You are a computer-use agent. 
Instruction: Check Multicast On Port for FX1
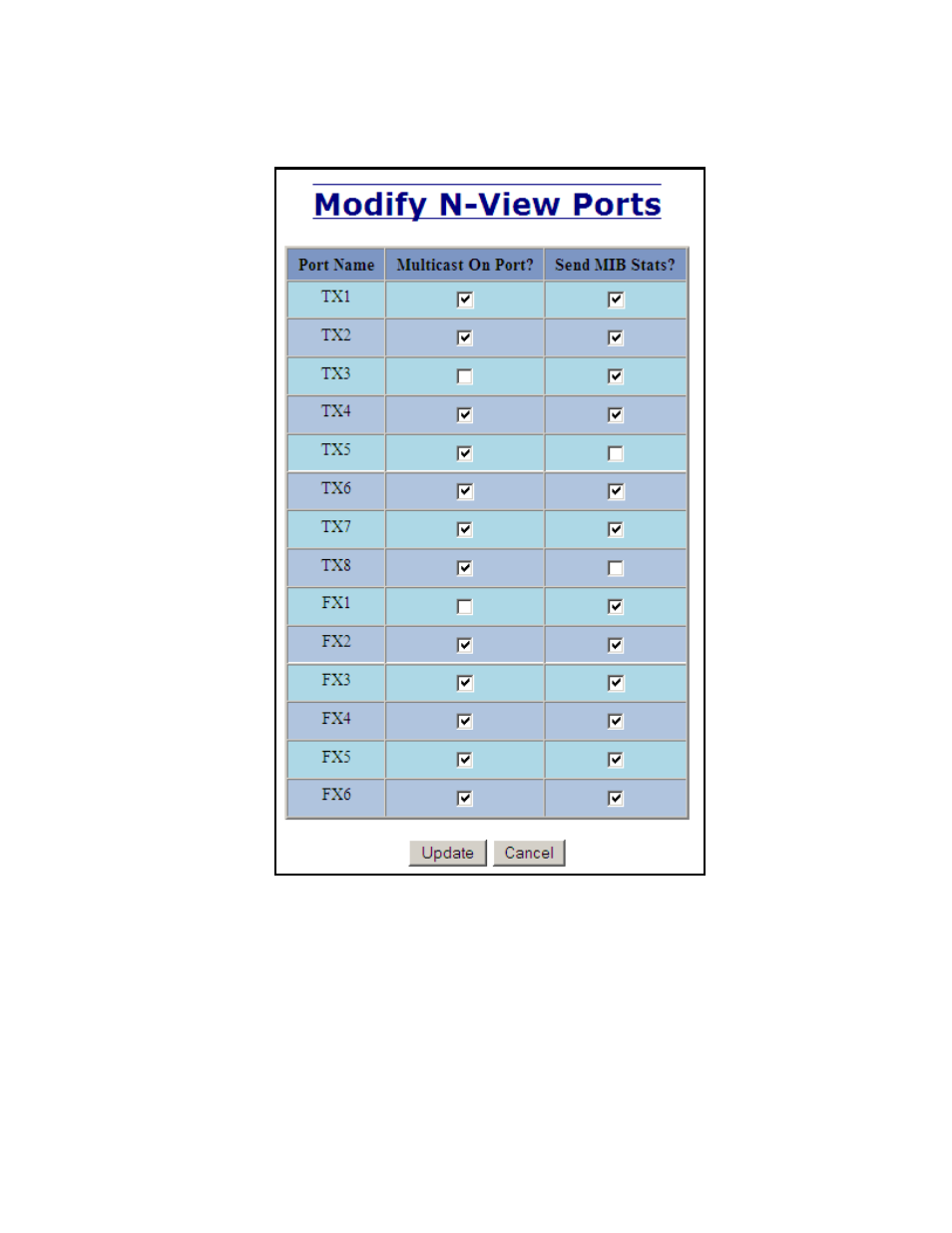point(464,606)
